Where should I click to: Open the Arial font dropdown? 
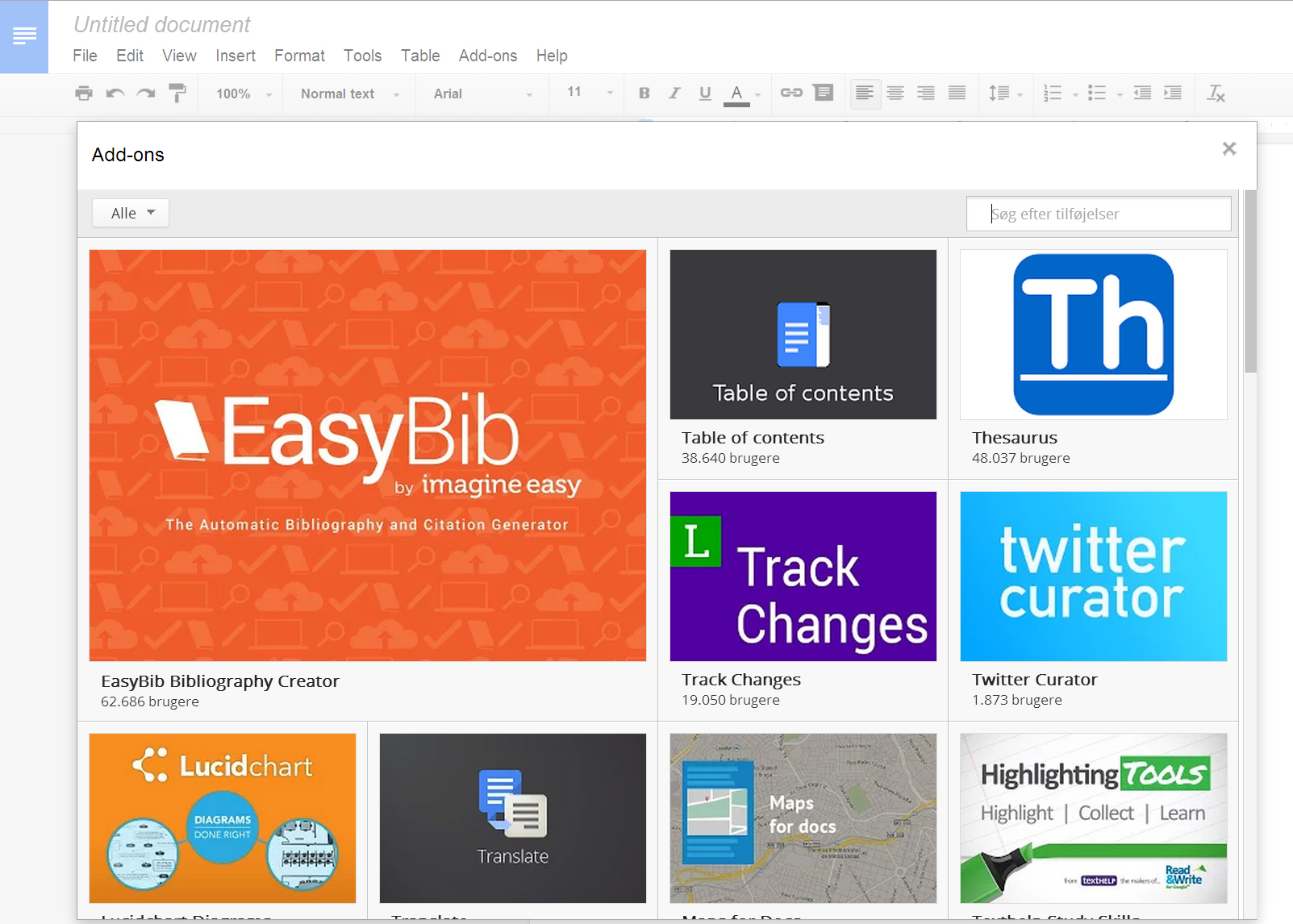(482, 94)
